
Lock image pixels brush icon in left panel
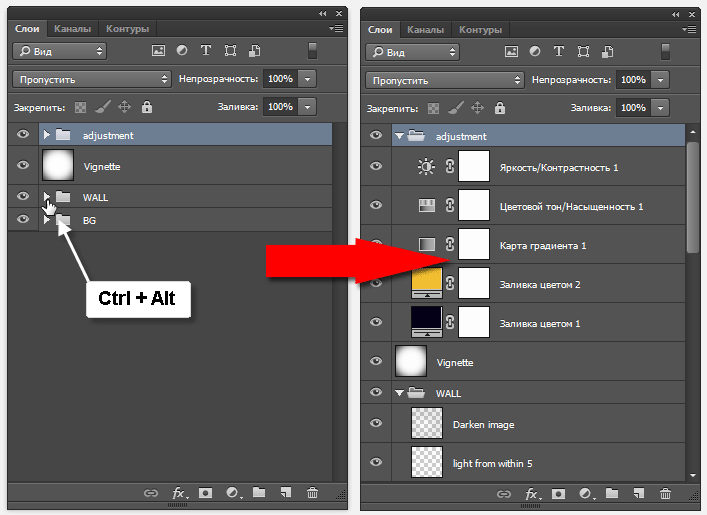click(x=103, y=107)
